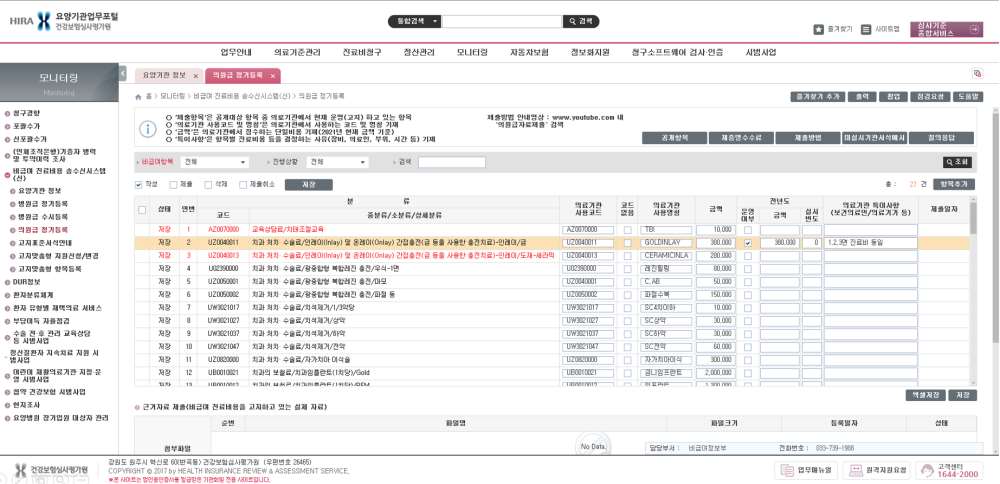Screen dimensions: 1000x484
Task: Open 의료기준관리 in main navigation
Action: pyautogui.click(x=297, y=52)
